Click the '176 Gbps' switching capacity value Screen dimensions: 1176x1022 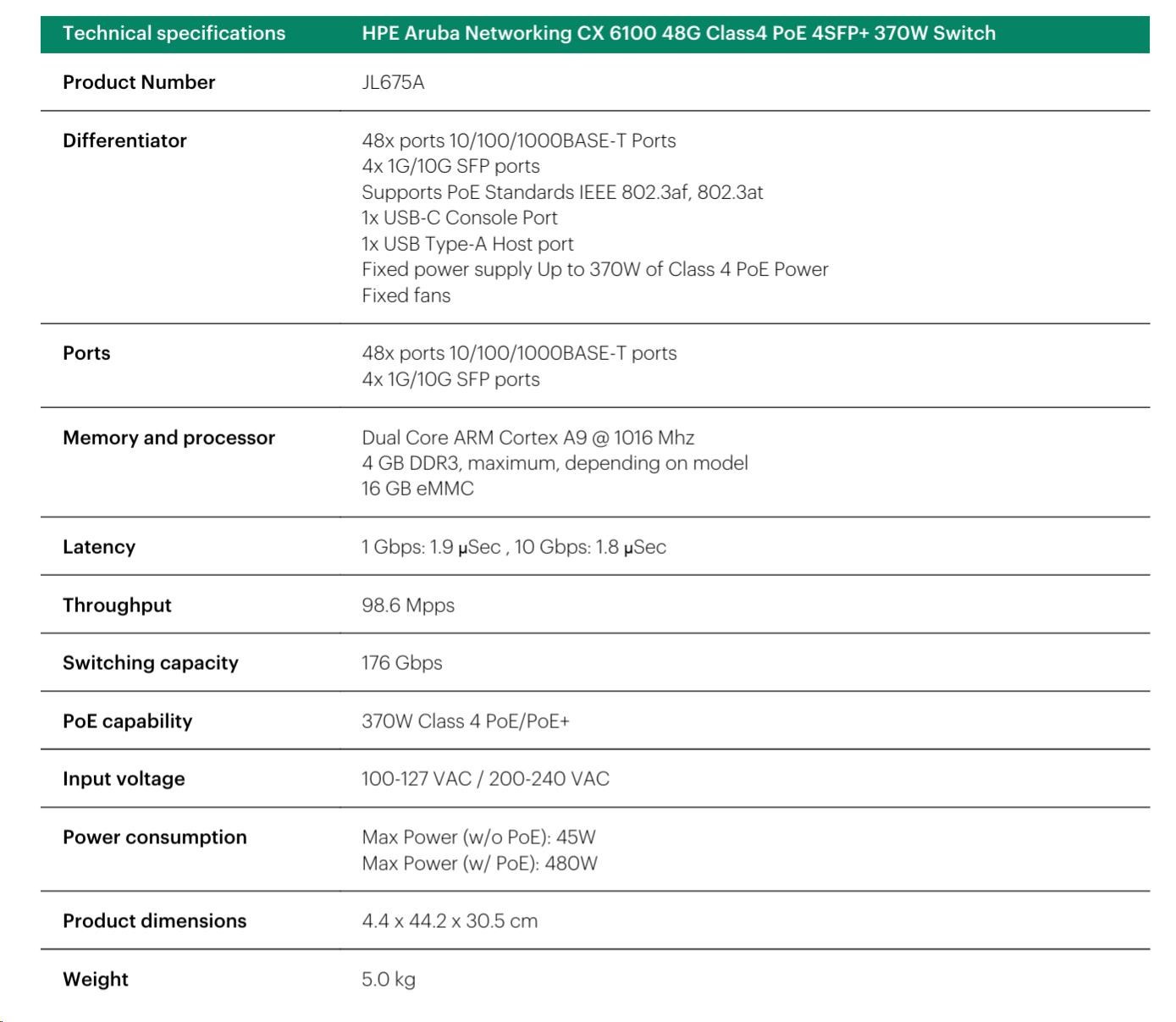tap(401, 663)
